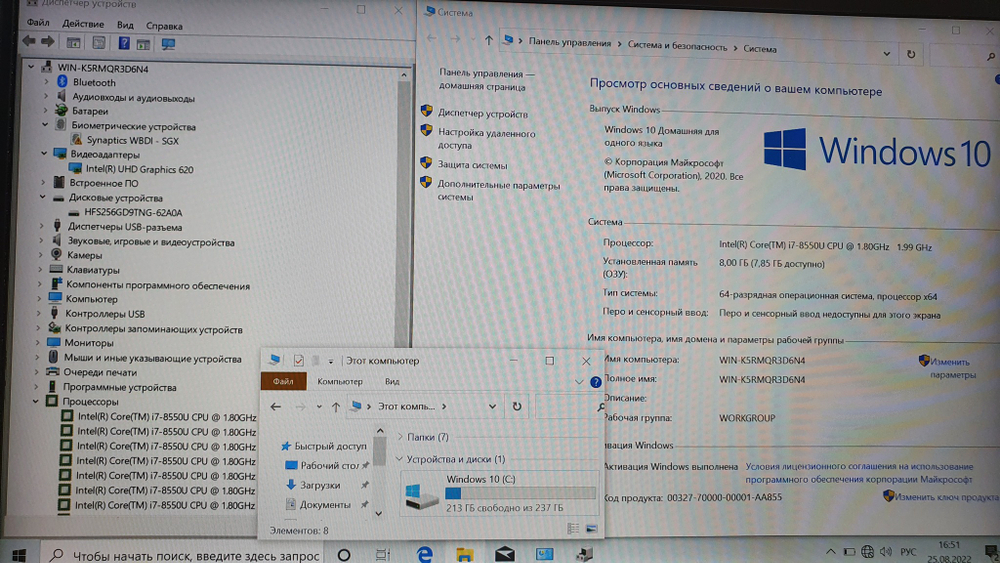The image size is (1000, 563).
Task: Click Изменить ключ продукта link
Action: point(946,497)
